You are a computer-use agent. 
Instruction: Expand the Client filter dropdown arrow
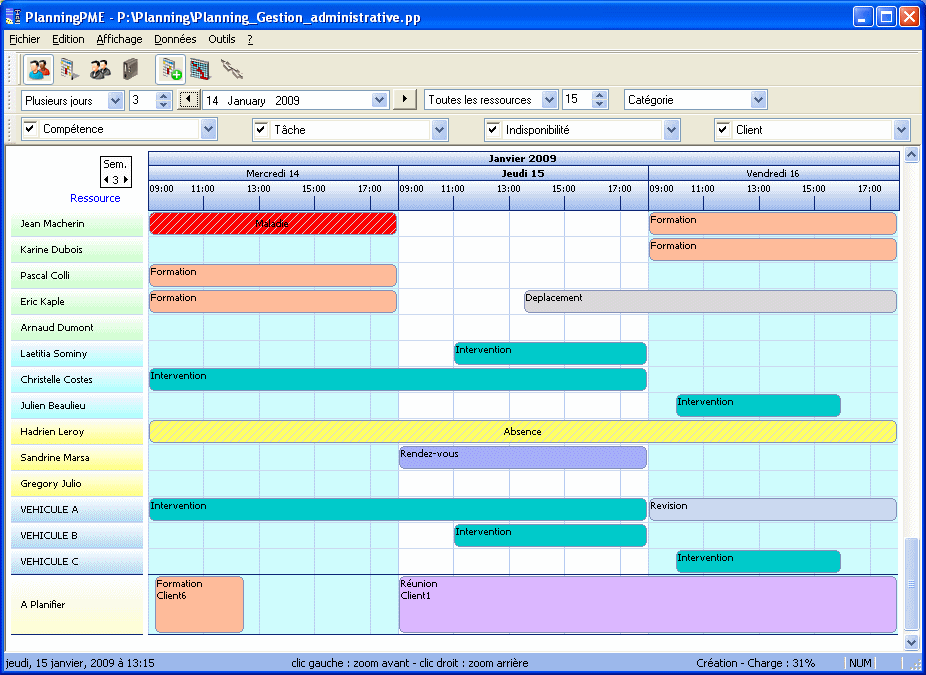pyautogui.click(x=901, y=130)
